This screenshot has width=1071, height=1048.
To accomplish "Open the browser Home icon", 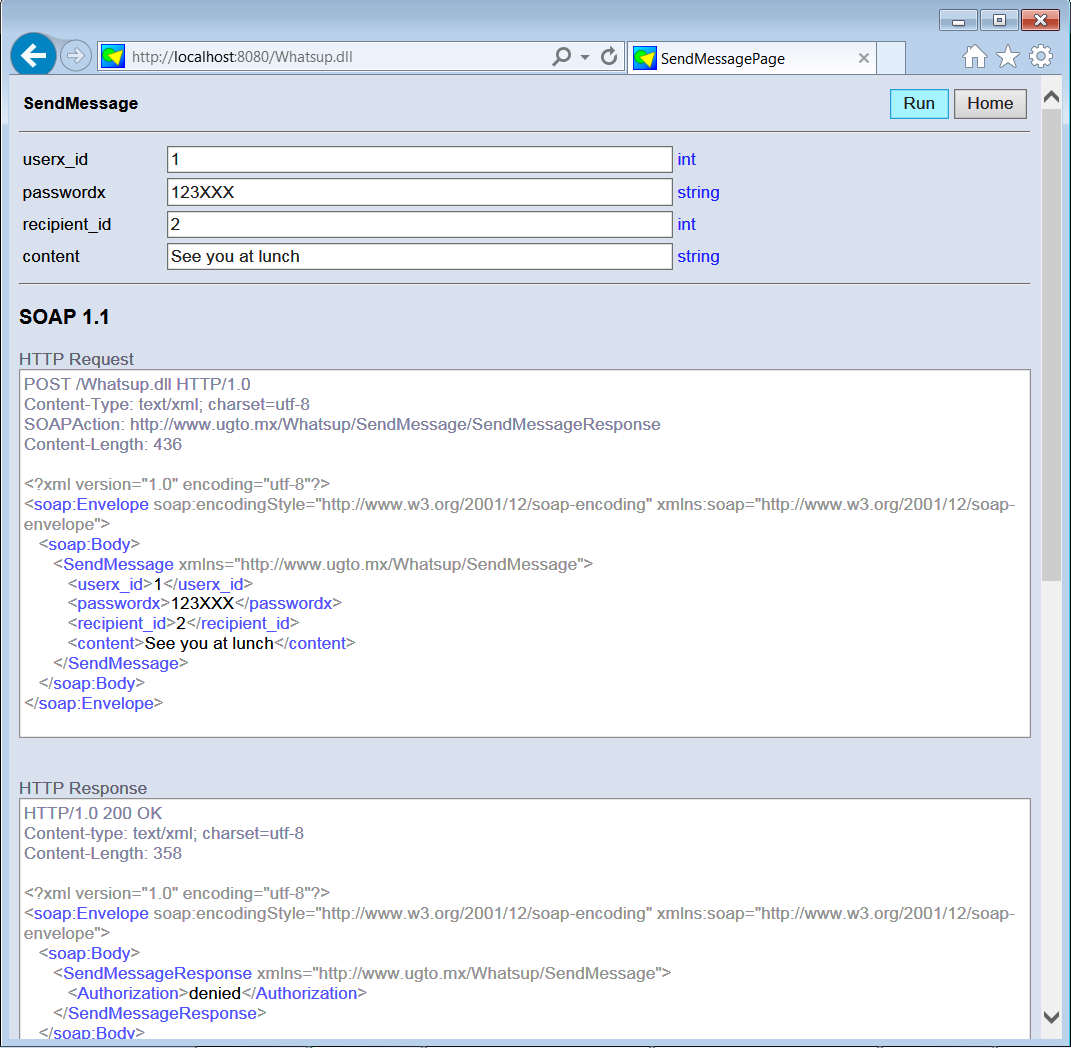I will click(975, 57).
